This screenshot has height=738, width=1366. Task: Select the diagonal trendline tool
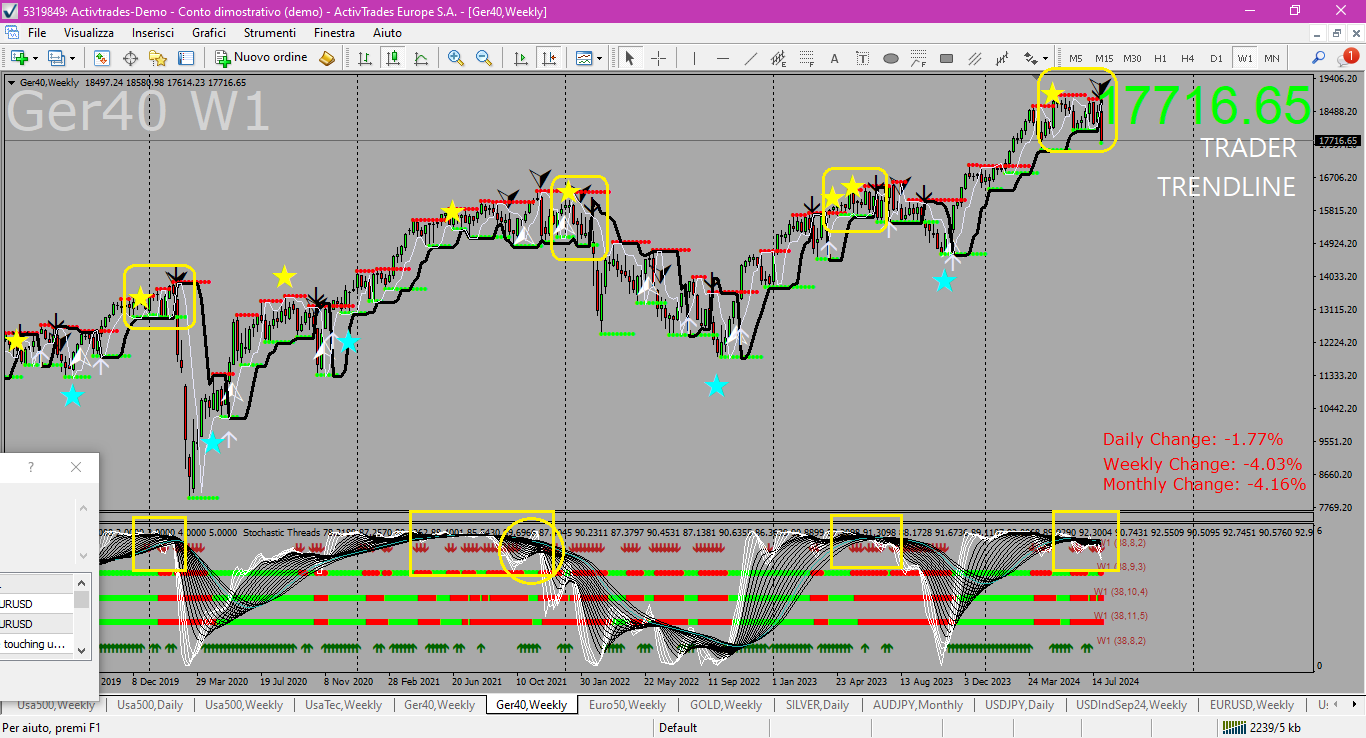click(x=751, y=58)
